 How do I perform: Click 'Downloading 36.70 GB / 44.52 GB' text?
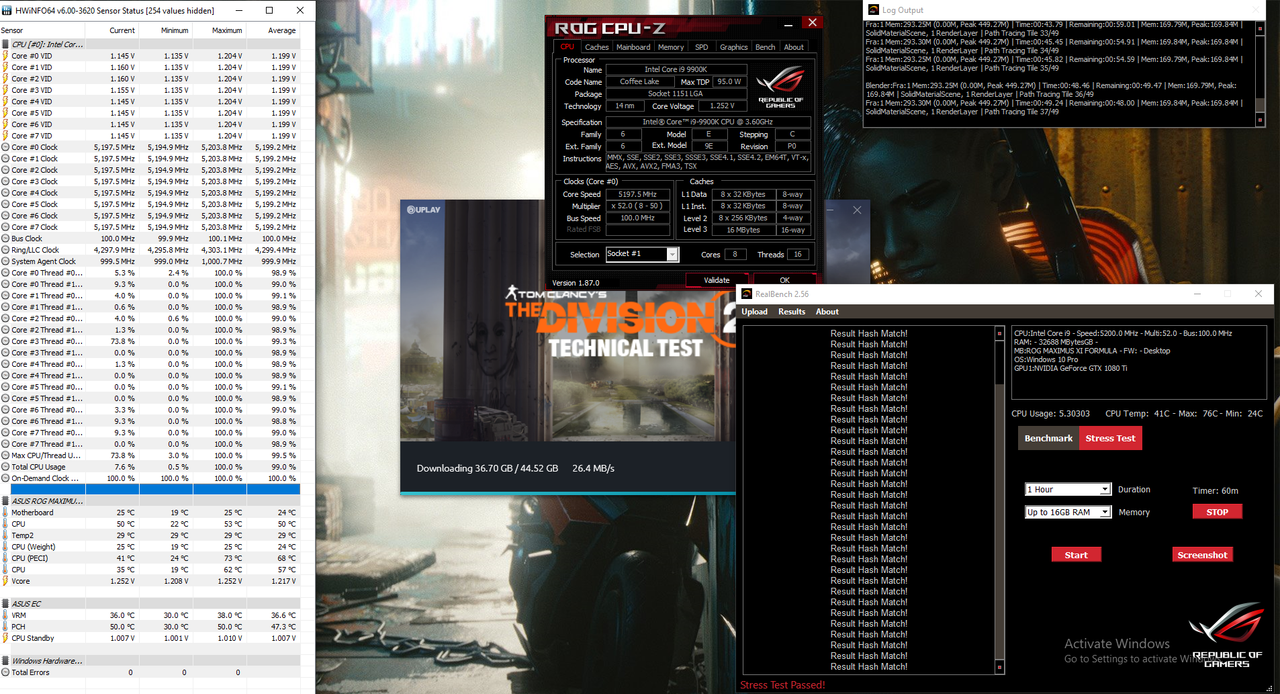[x=487, y=468]
